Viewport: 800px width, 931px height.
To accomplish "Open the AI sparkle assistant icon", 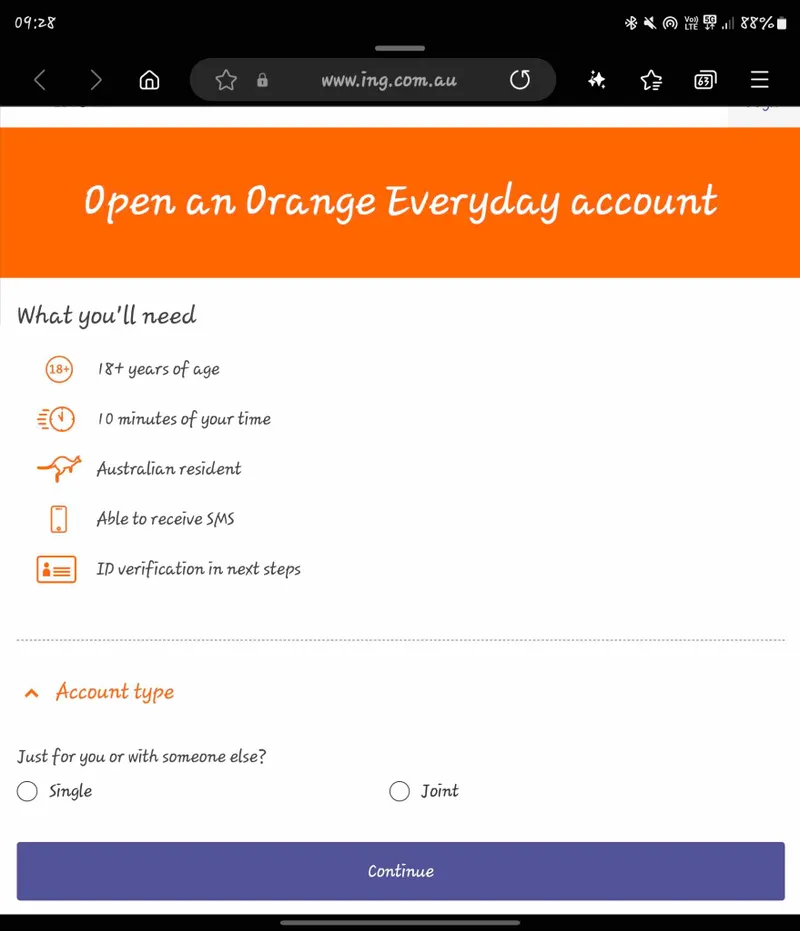I will tap(596, 80).
